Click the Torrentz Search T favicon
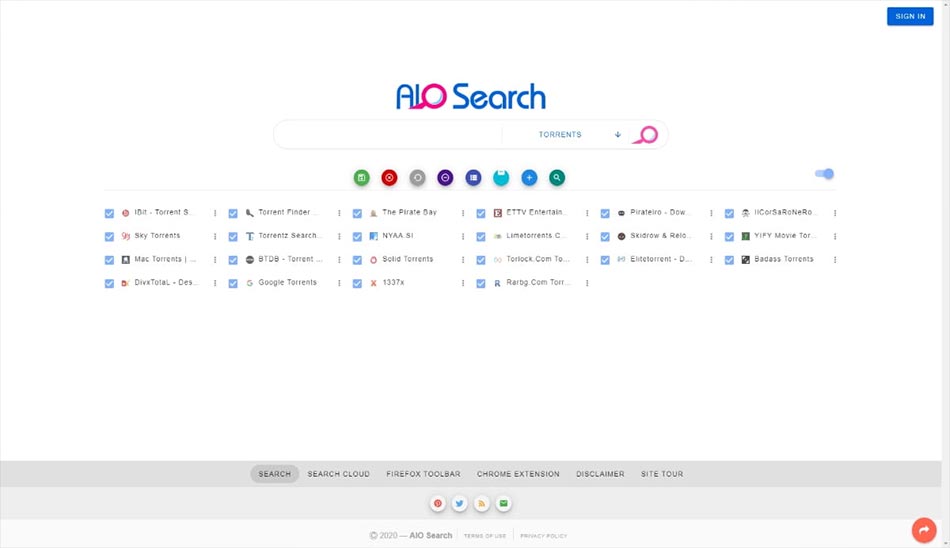The height and width of the screenshot is (548, 950). coord(250,236)
